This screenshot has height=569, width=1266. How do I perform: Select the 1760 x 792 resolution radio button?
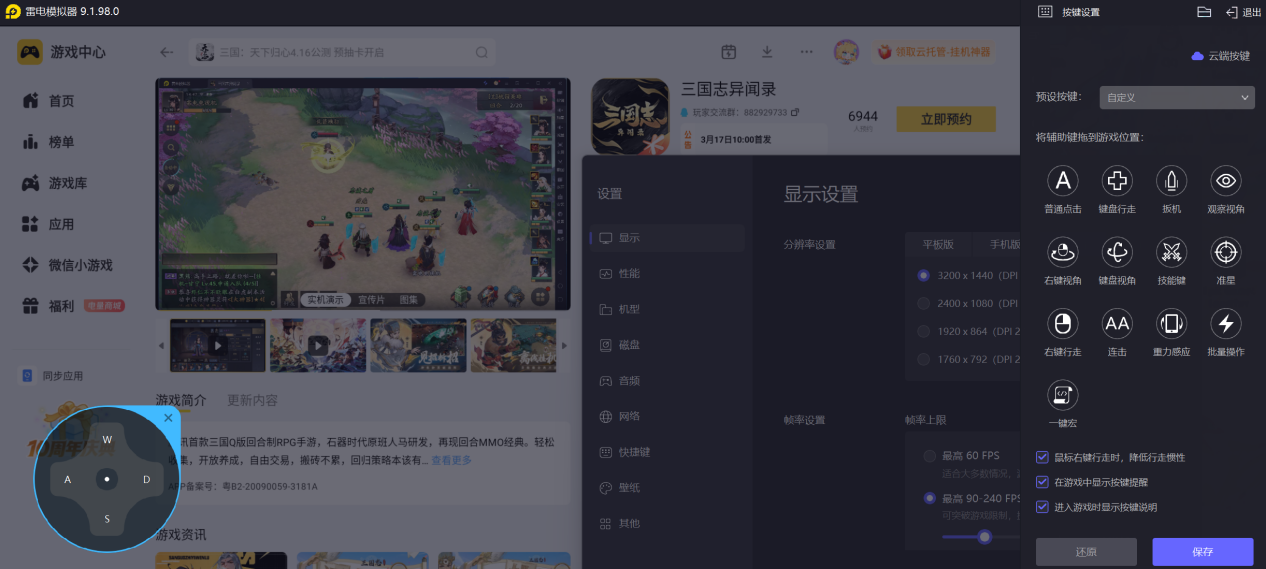tap(924, 359)
